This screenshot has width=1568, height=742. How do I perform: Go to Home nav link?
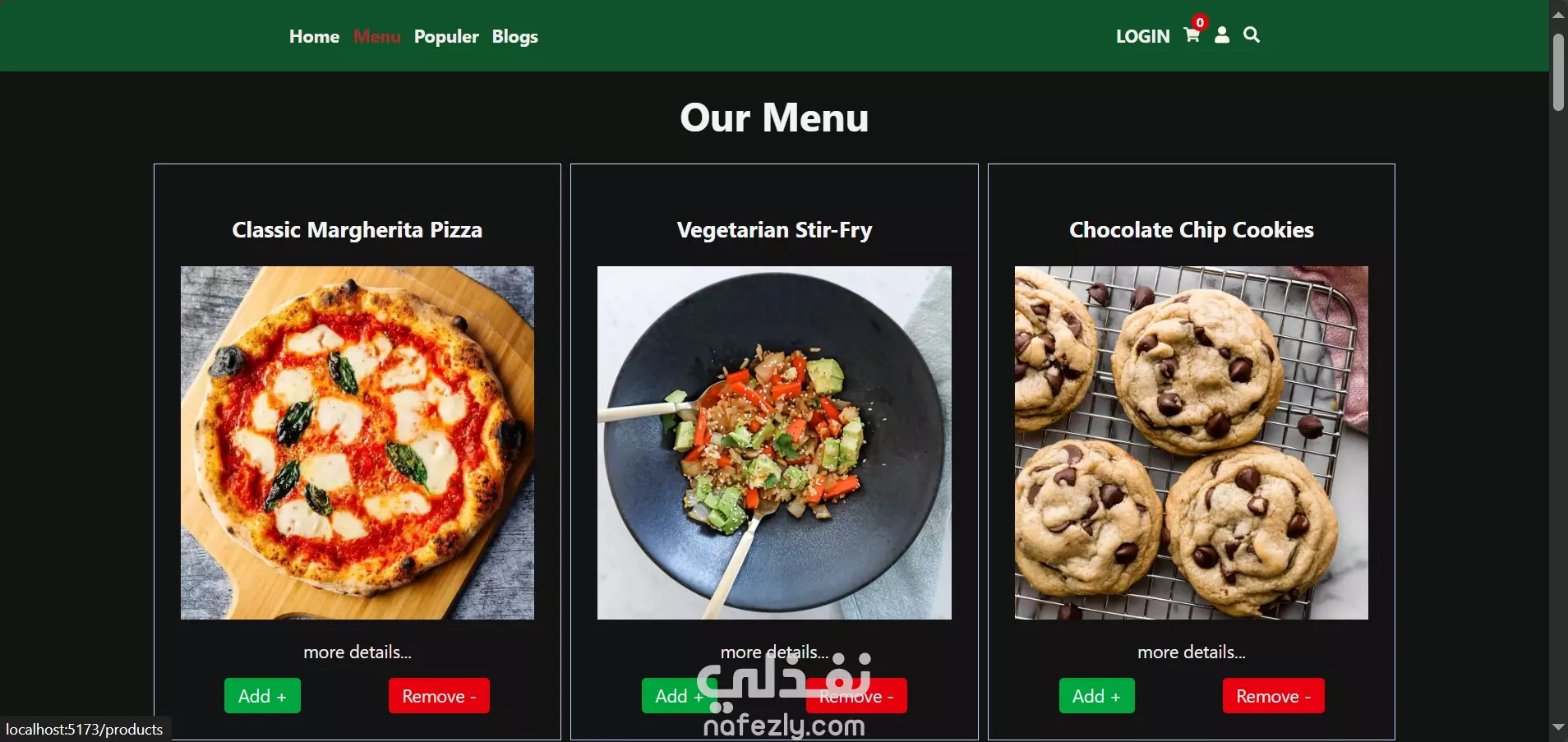(x=314, y=36)
